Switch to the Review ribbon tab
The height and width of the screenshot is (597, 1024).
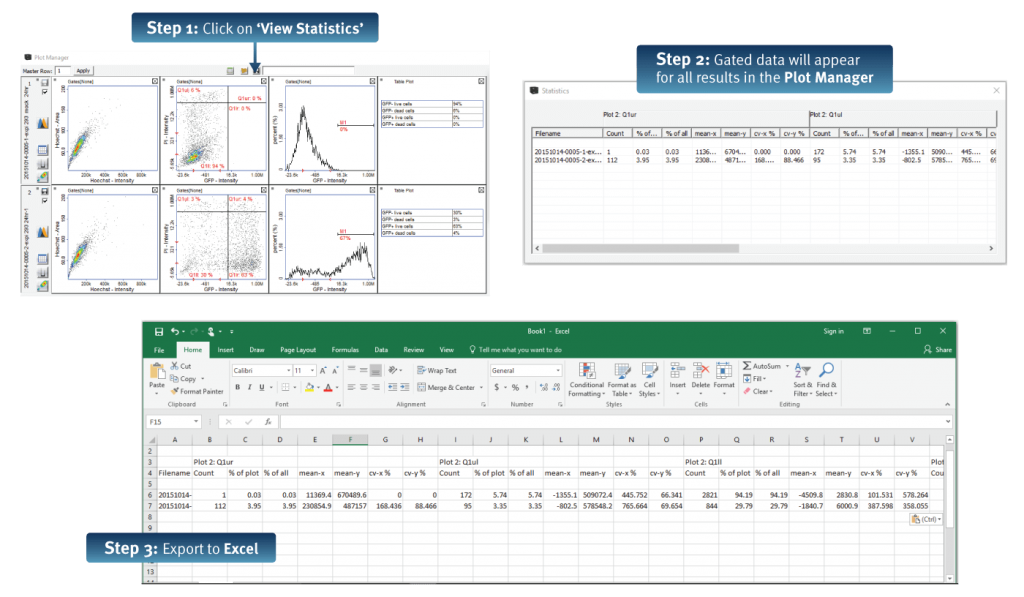tap(413, 350)
